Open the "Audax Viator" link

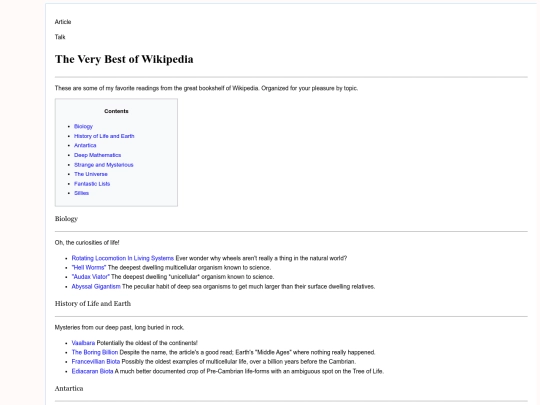pos(91,277)
